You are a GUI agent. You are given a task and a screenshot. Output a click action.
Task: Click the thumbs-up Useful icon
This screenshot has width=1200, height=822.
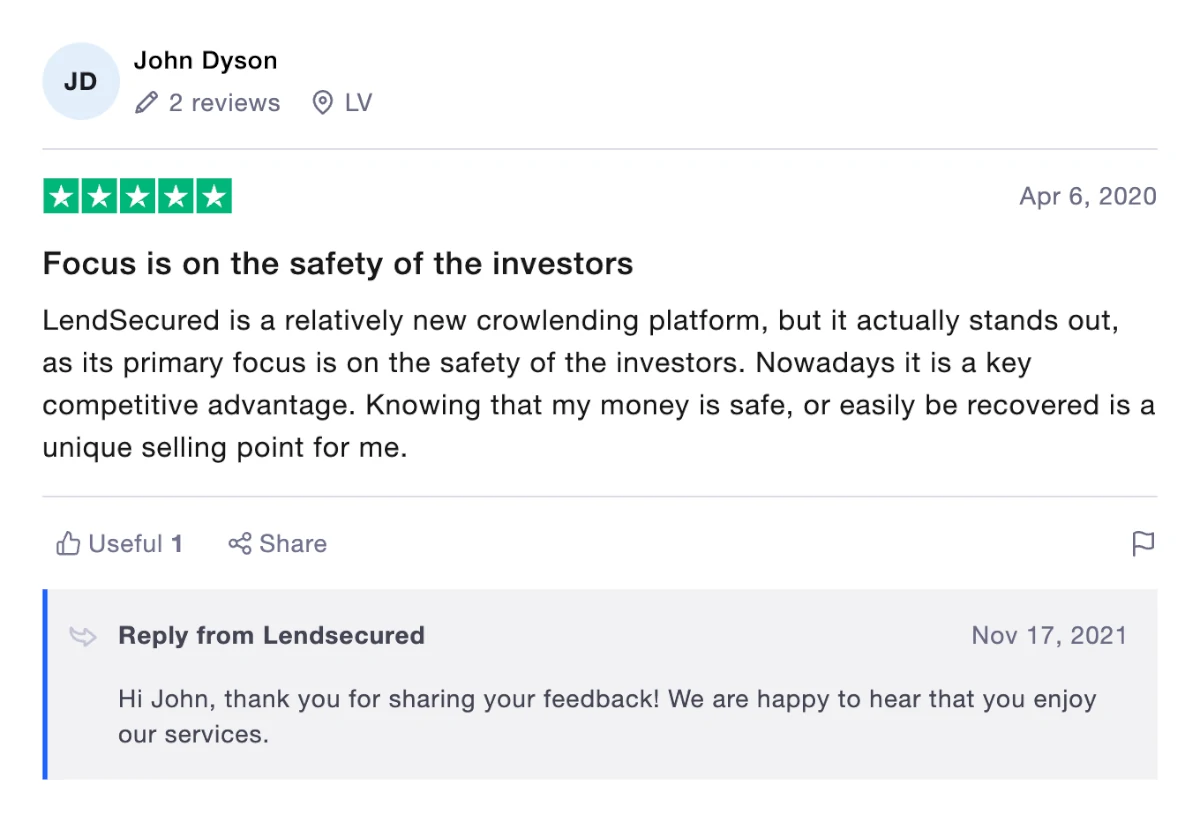point(68,544)
